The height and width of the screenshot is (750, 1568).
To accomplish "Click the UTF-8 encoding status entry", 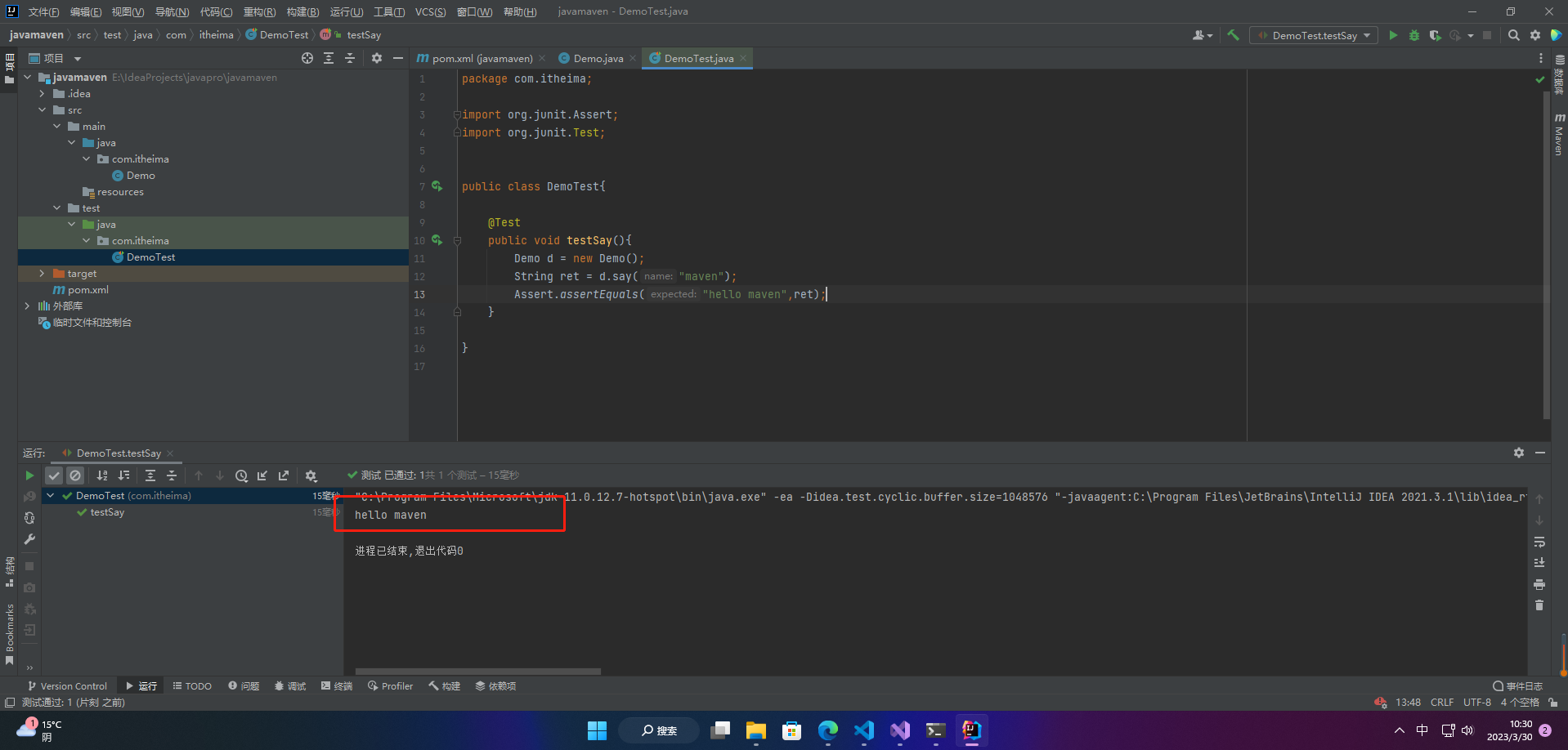I will 1477,703.
